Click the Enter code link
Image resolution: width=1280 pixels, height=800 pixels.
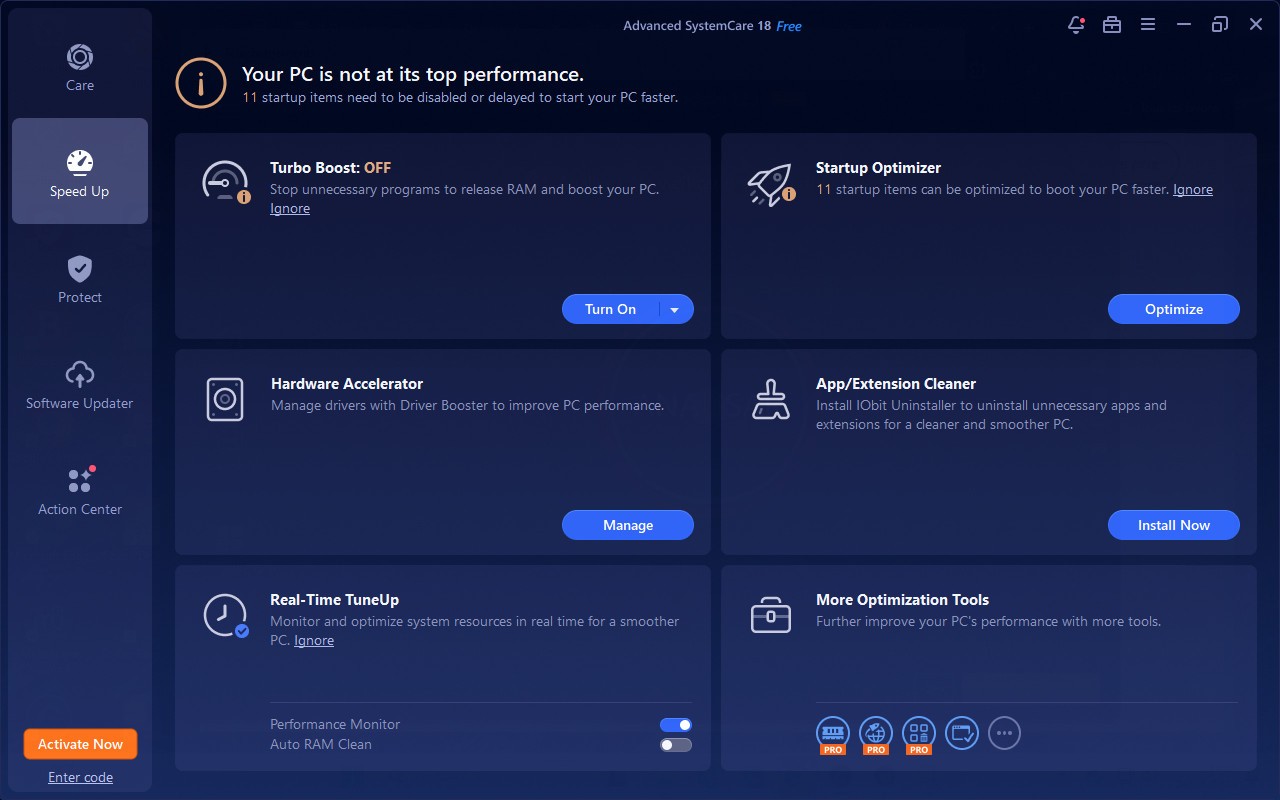pyautogui.click(x=80, y=778)
